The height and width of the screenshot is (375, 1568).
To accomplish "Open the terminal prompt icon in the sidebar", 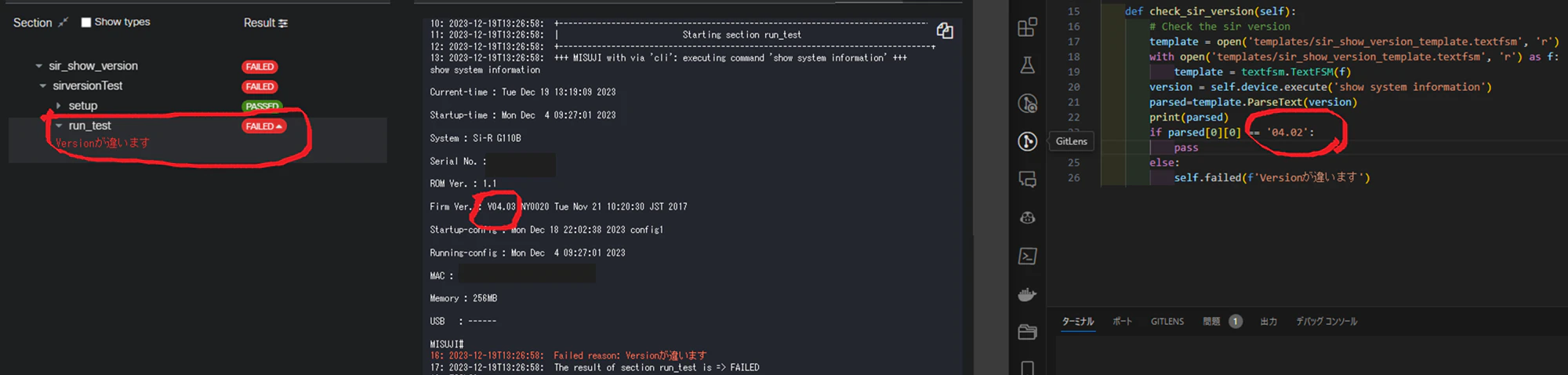I will tap(1027, 256).
